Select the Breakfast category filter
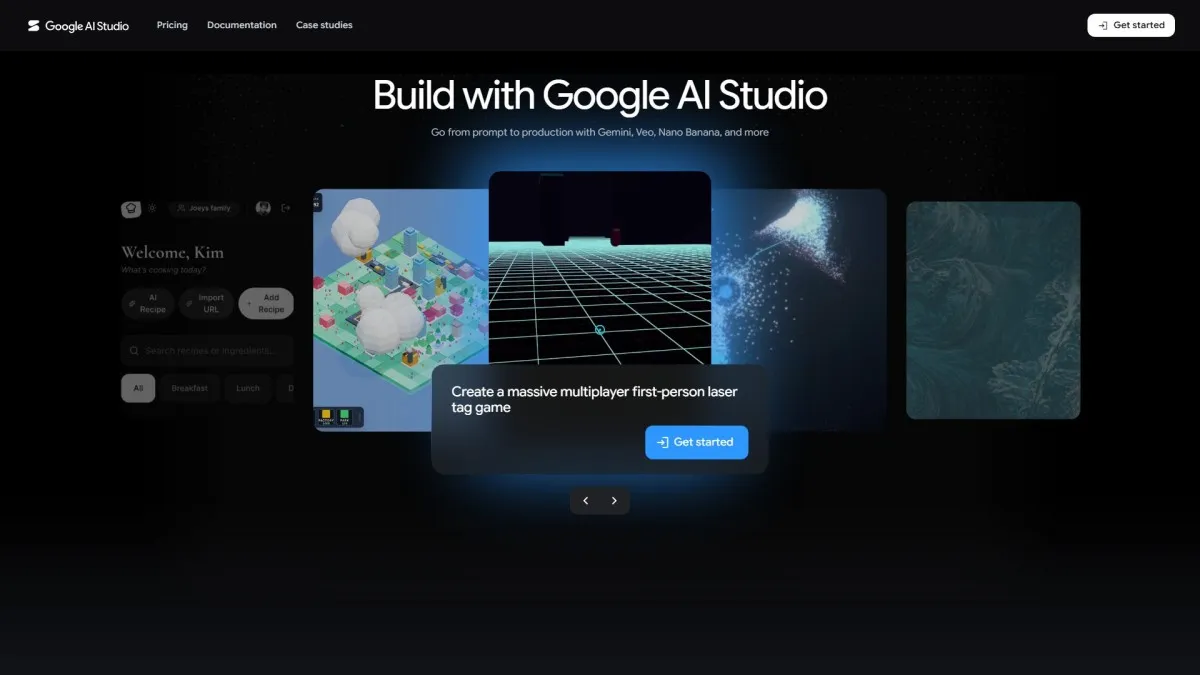1200x675 pixels. click(x=190, y=388)
